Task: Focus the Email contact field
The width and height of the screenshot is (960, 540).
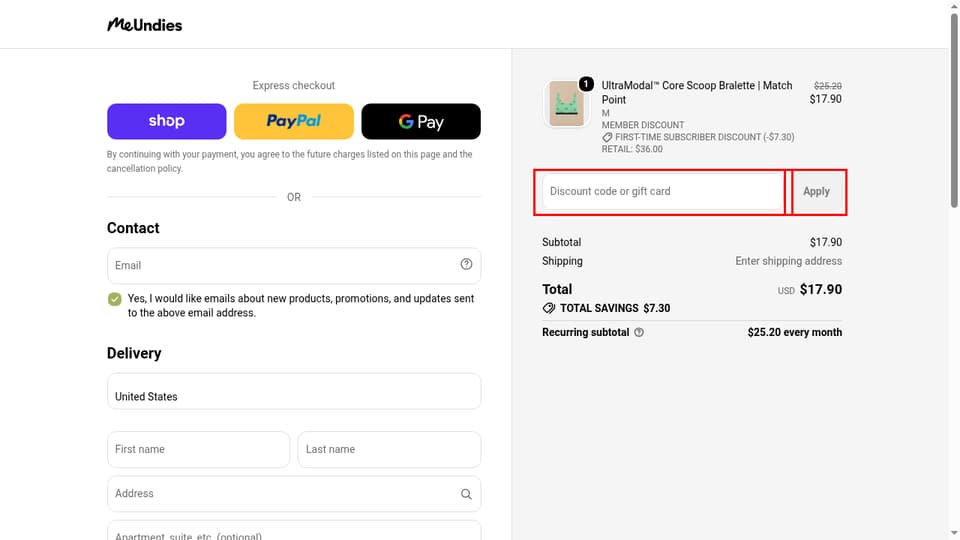Action: coord(294,266)
